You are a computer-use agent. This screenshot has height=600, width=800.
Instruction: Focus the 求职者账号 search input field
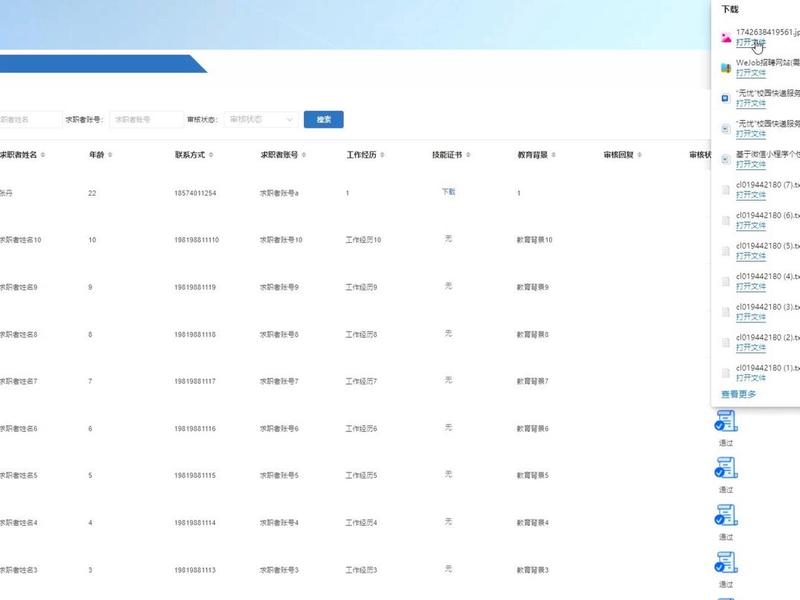click(146, 120)
